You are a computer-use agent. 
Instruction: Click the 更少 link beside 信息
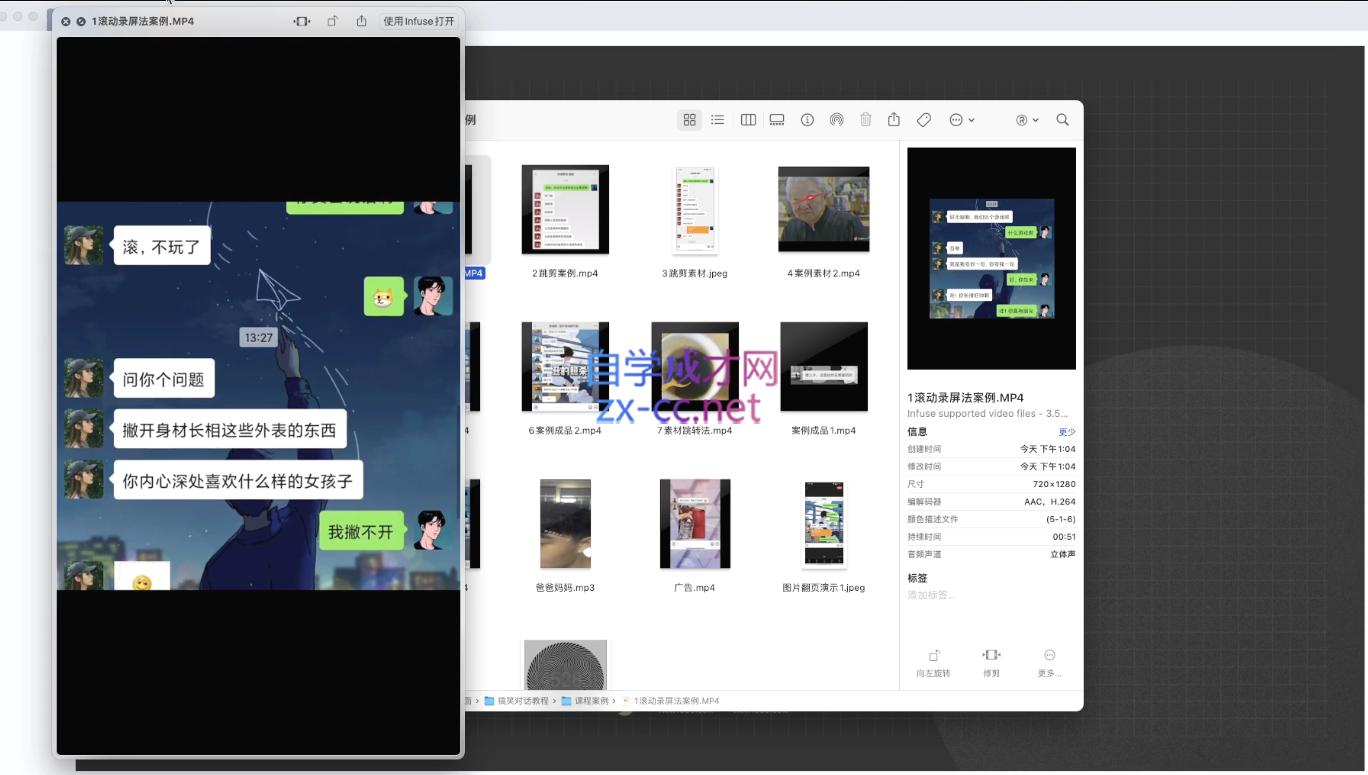(1067, 432)
